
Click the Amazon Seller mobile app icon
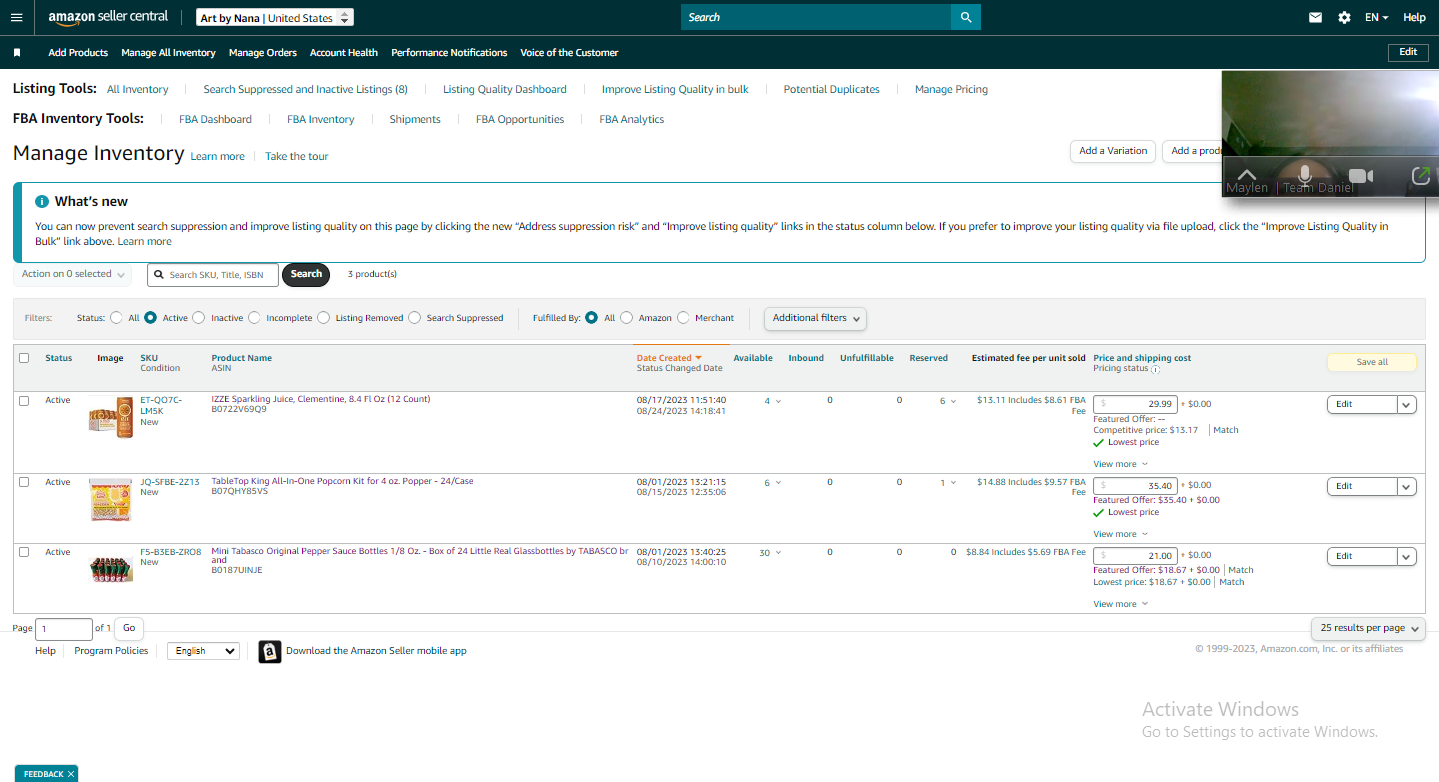click(x=270, y=652)
